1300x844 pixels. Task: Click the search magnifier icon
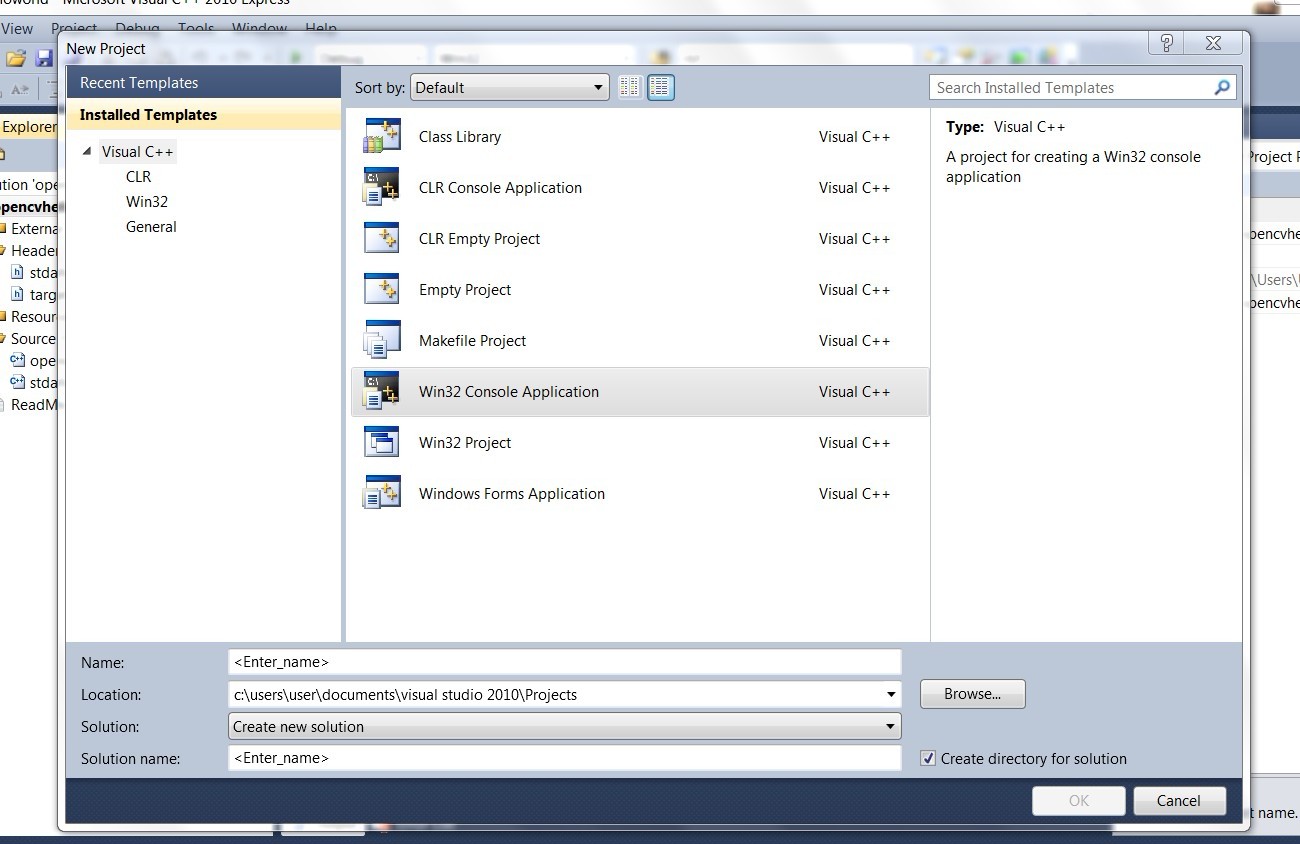[x=1221, y=87]
